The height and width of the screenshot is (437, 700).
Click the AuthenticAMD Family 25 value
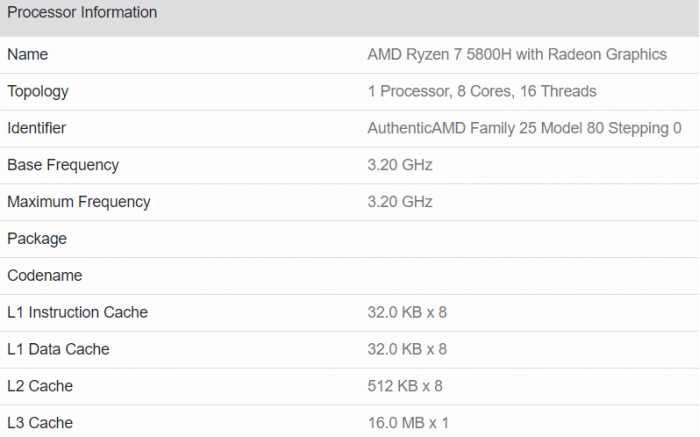(524, 129)
